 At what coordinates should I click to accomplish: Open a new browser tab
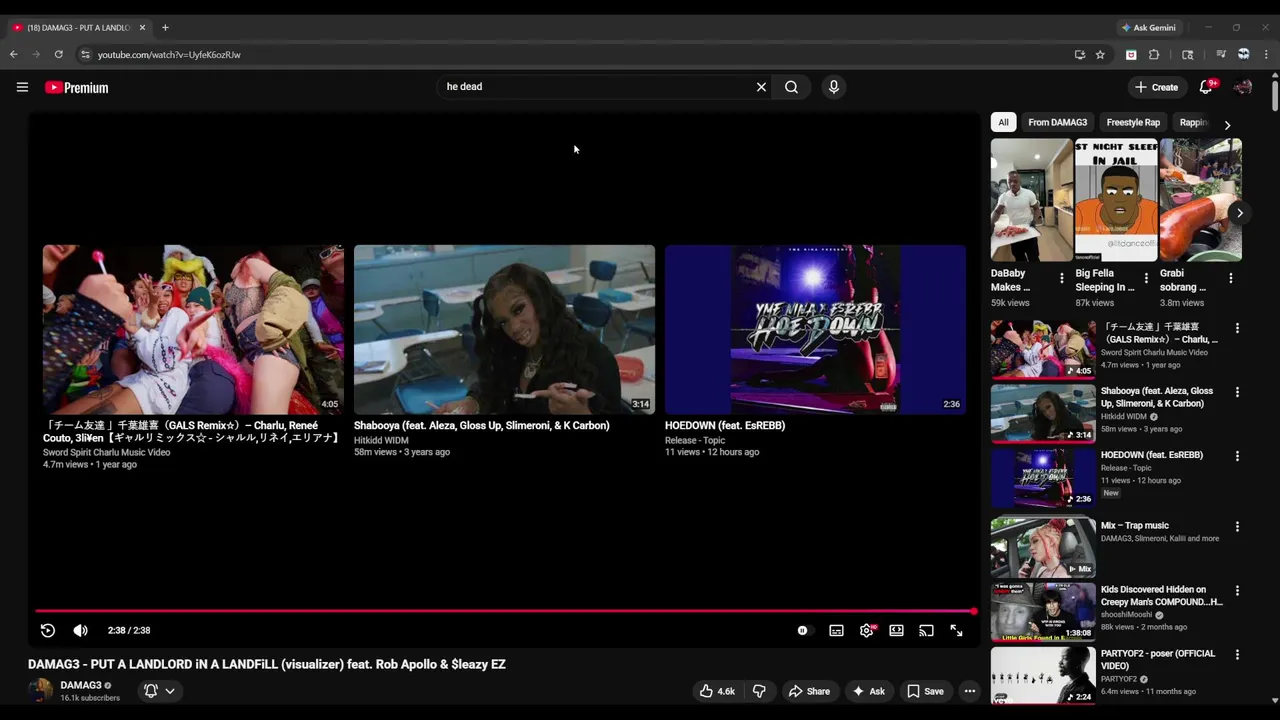click(x=165, y=28)
